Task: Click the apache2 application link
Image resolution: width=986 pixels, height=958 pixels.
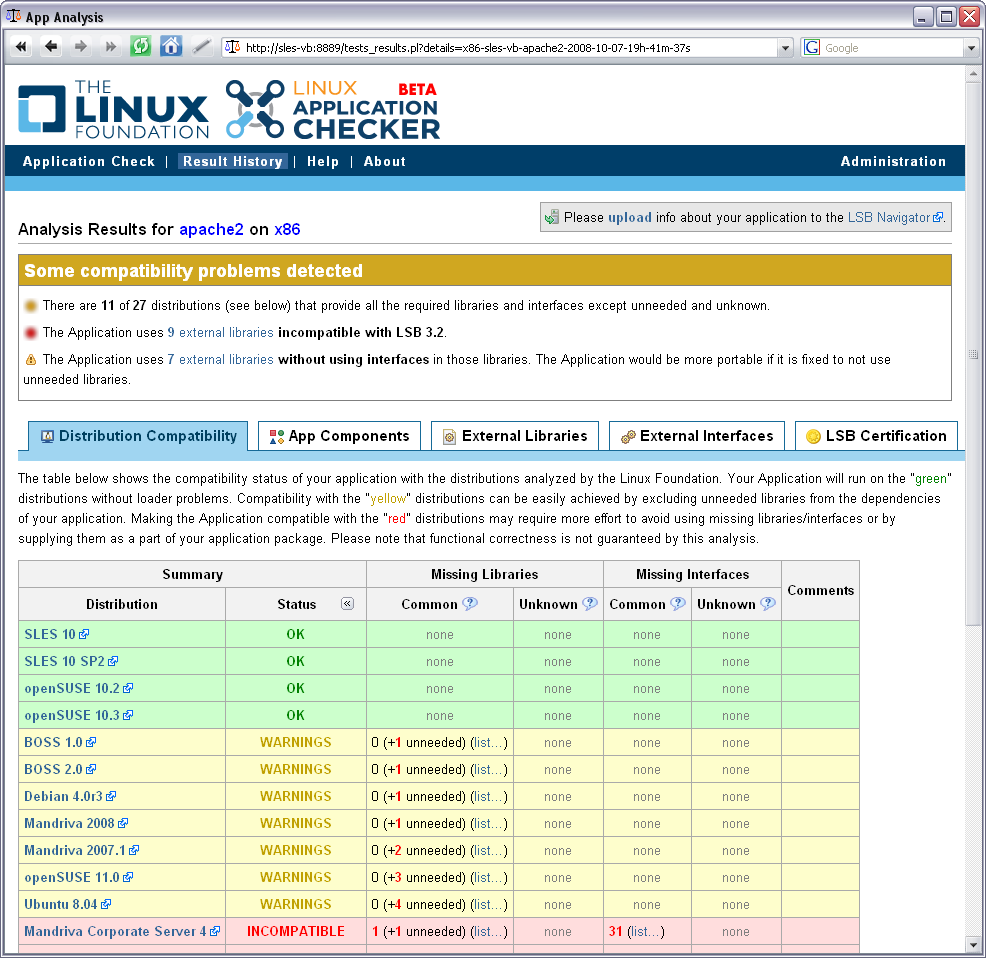Action: point(211,230)
